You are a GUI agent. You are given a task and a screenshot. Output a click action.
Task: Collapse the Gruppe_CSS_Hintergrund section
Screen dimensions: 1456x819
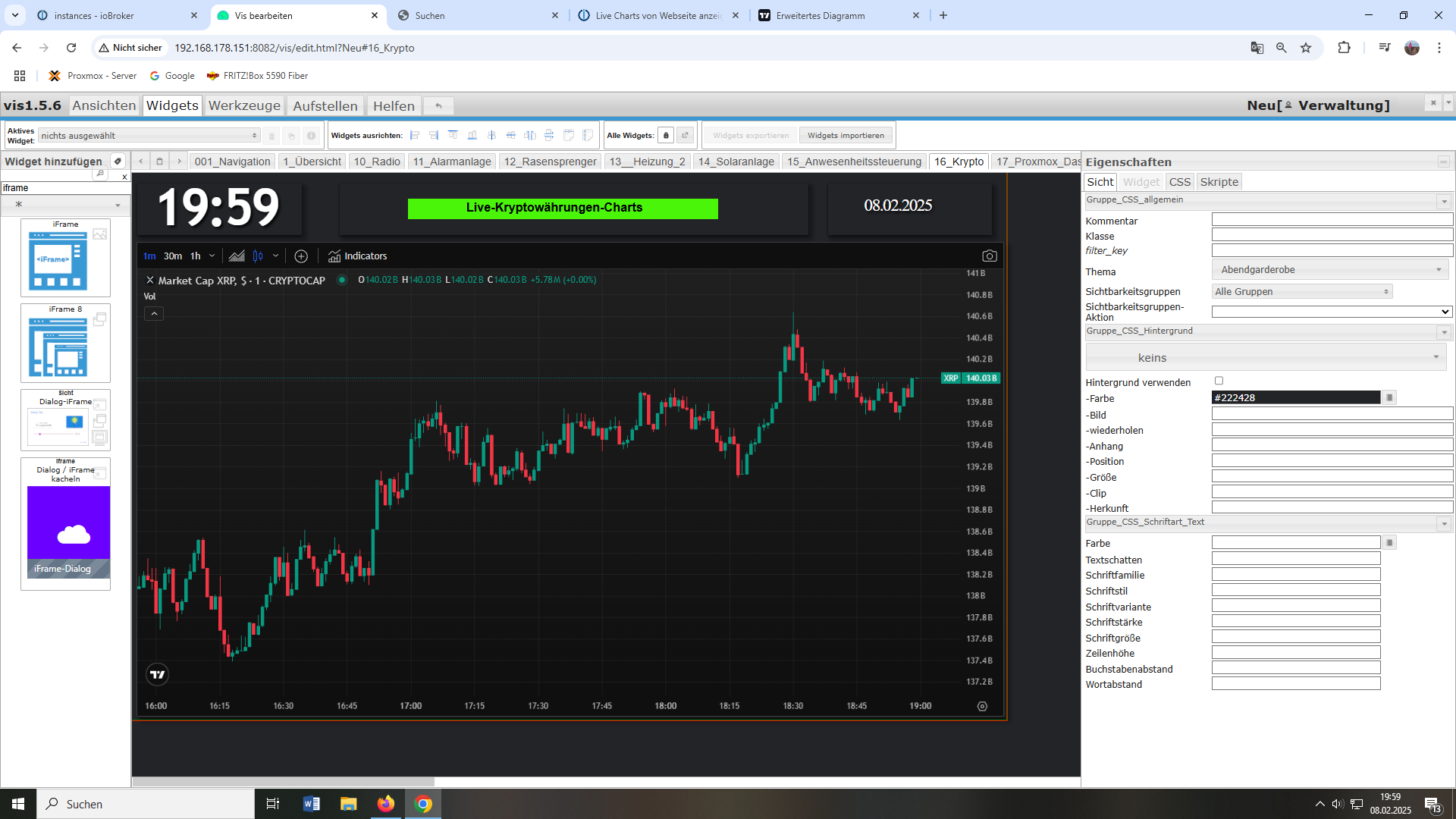click(1444, 332)
